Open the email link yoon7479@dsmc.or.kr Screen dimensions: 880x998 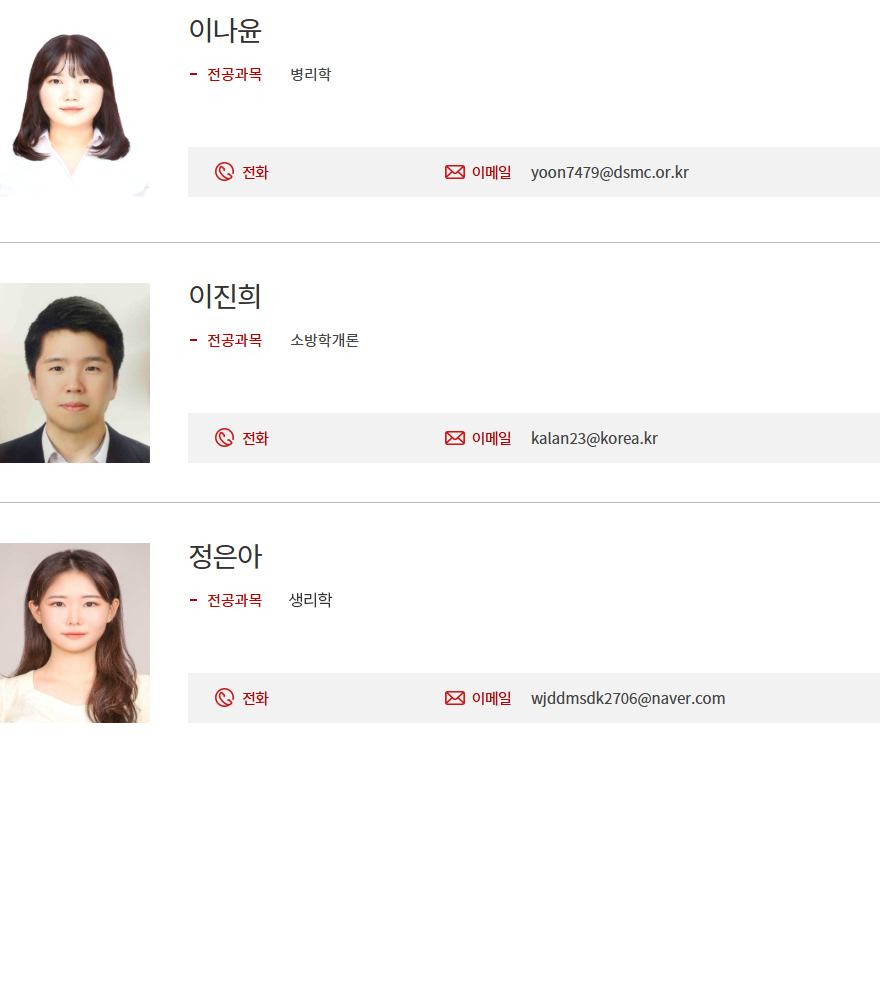(610, 172)
